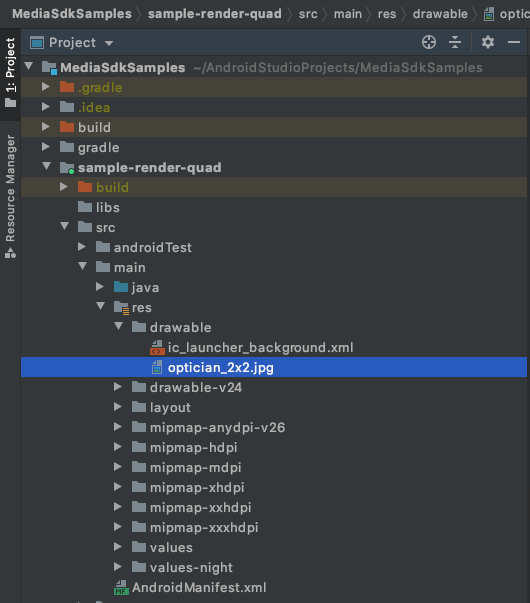Expand the mipmap-hdpi folder
Viewport: 530px width, 603px height.
click(x=118, y=446)
